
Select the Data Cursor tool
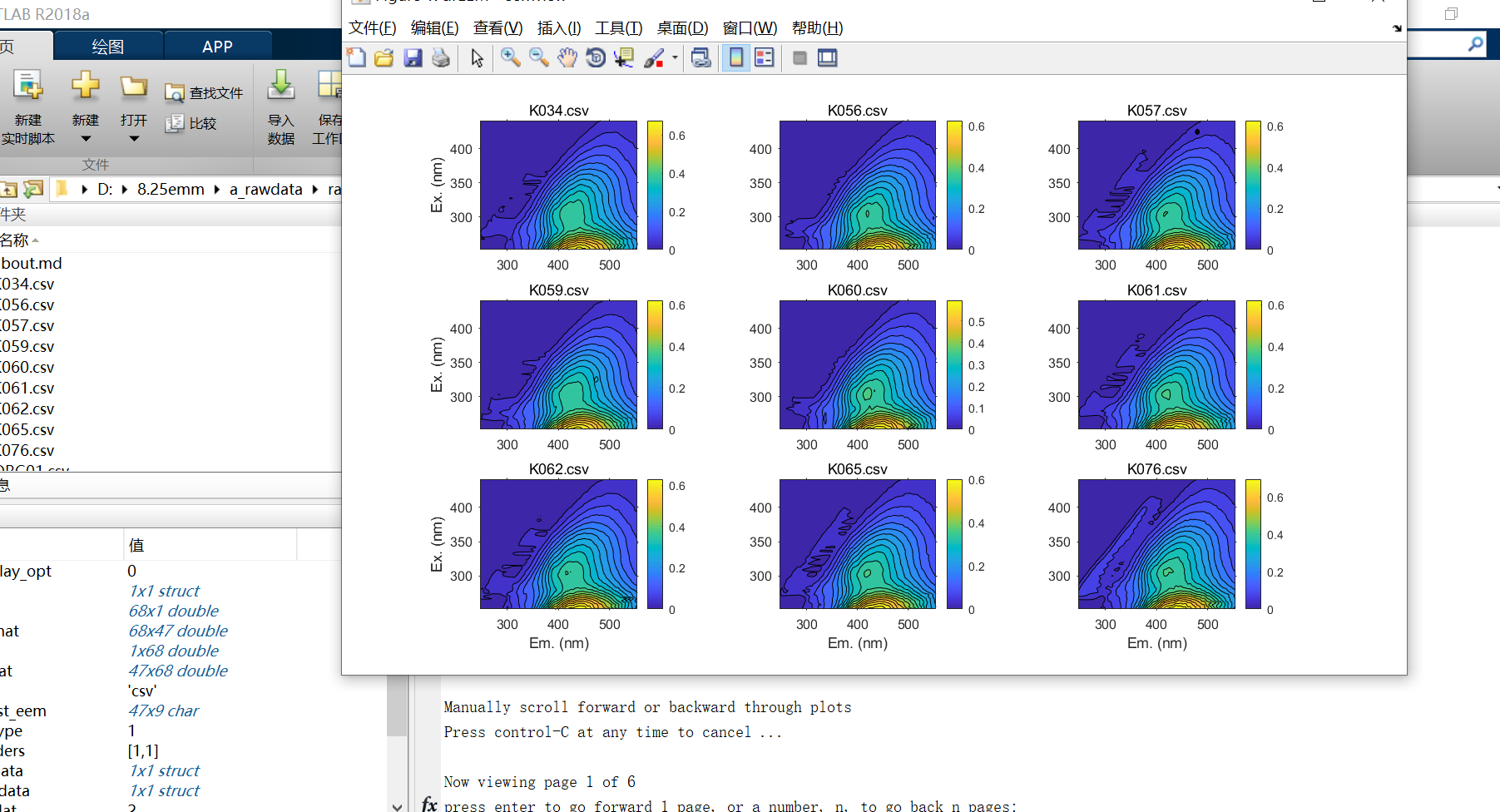(x=623, y=57)
